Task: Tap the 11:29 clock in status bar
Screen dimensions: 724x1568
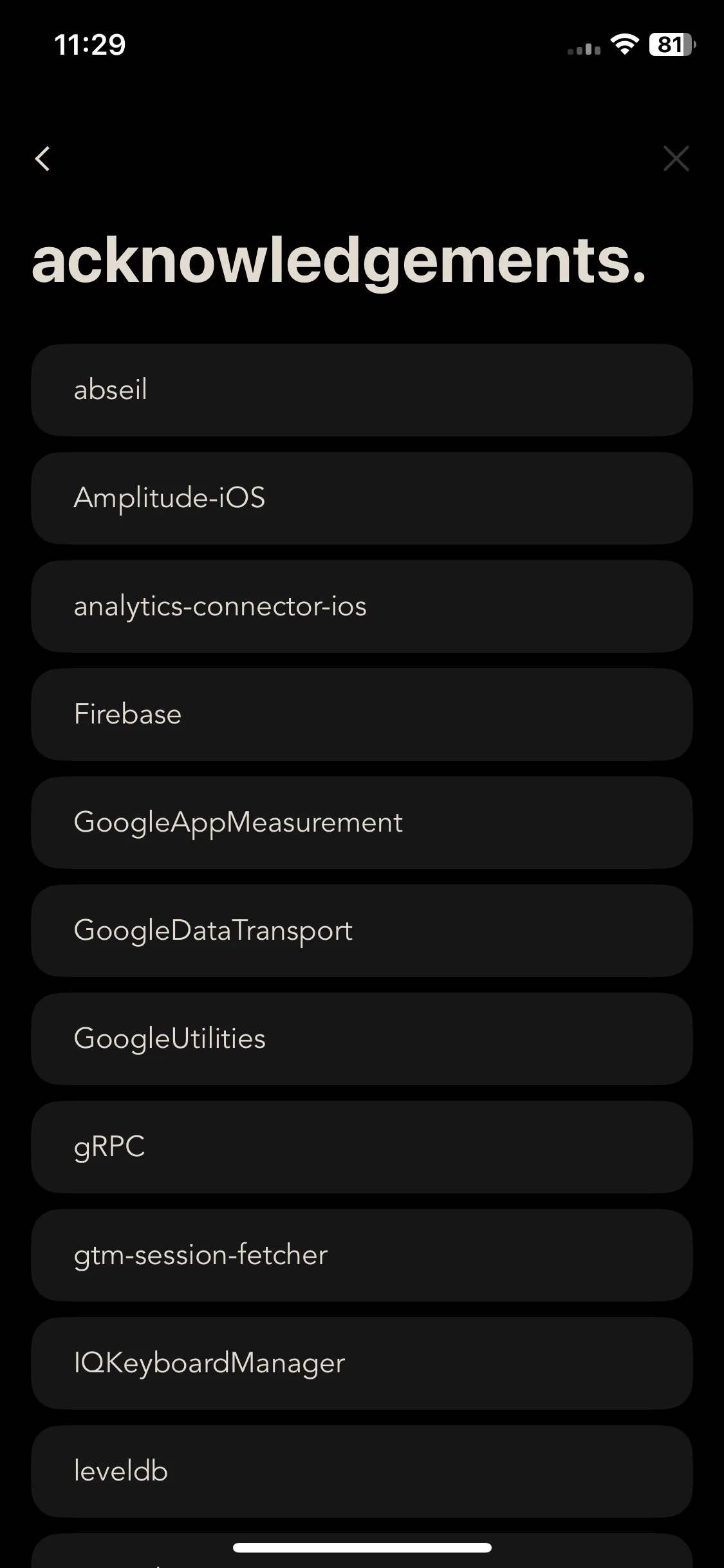Action: tap(90, 44)
